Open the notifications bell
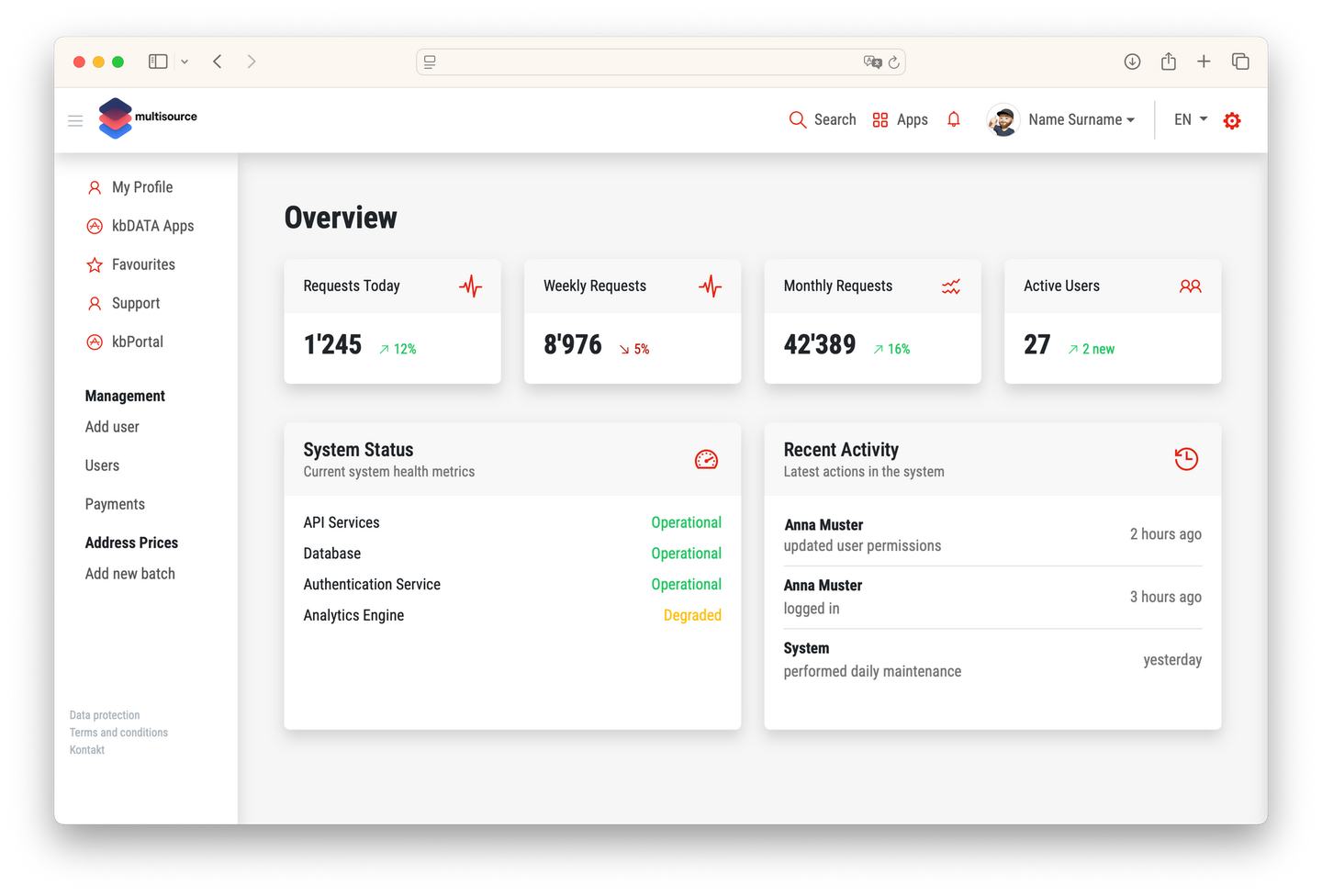Screen dimensions: 1322x896 click(954, 119)
